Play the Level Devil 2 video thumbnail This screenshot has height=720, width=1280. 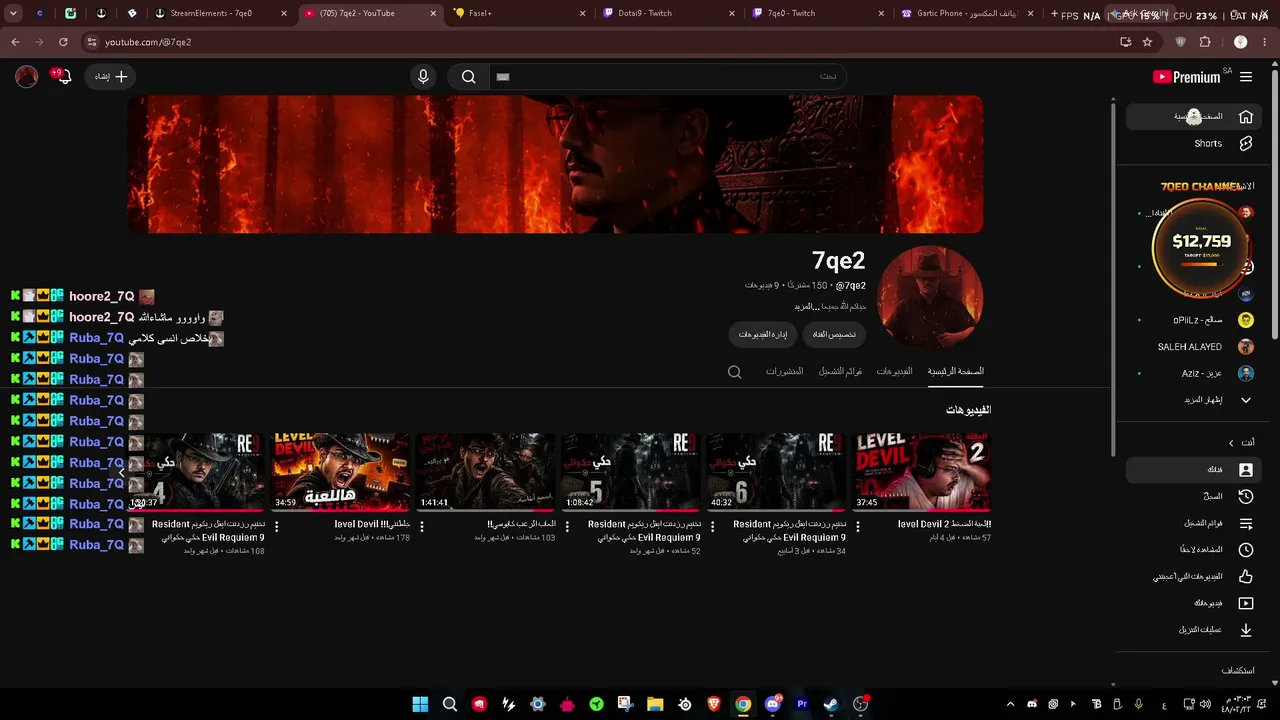pos(922,472)
